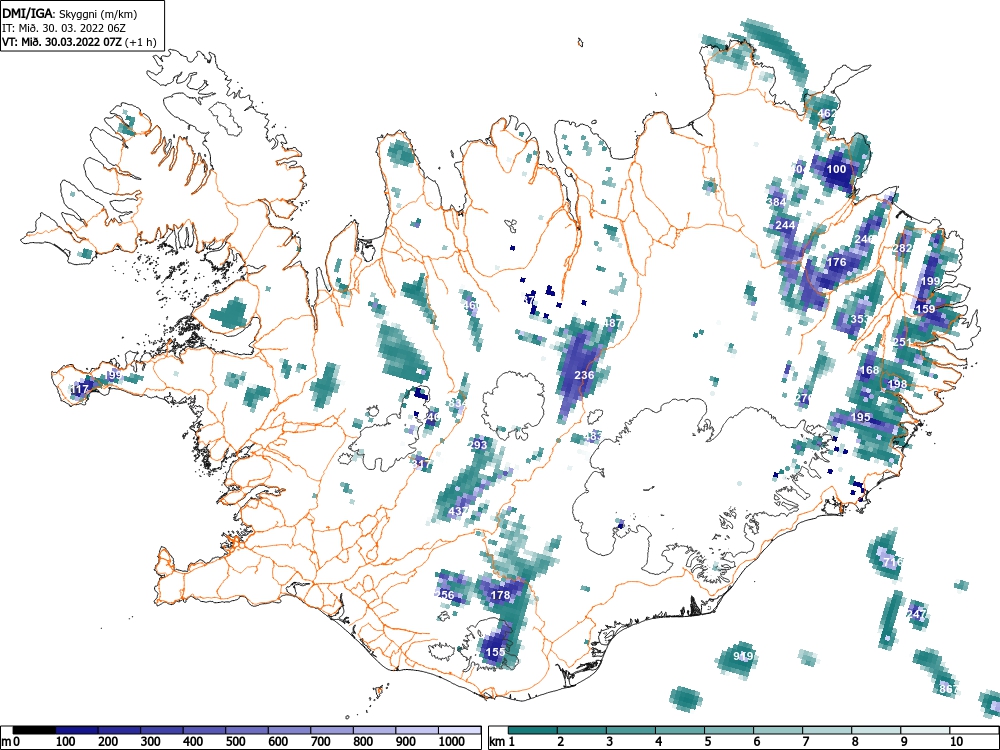Select the 400–500 m legend swatch
Viewport: 1000px width, 750px height.
[205, 730]
